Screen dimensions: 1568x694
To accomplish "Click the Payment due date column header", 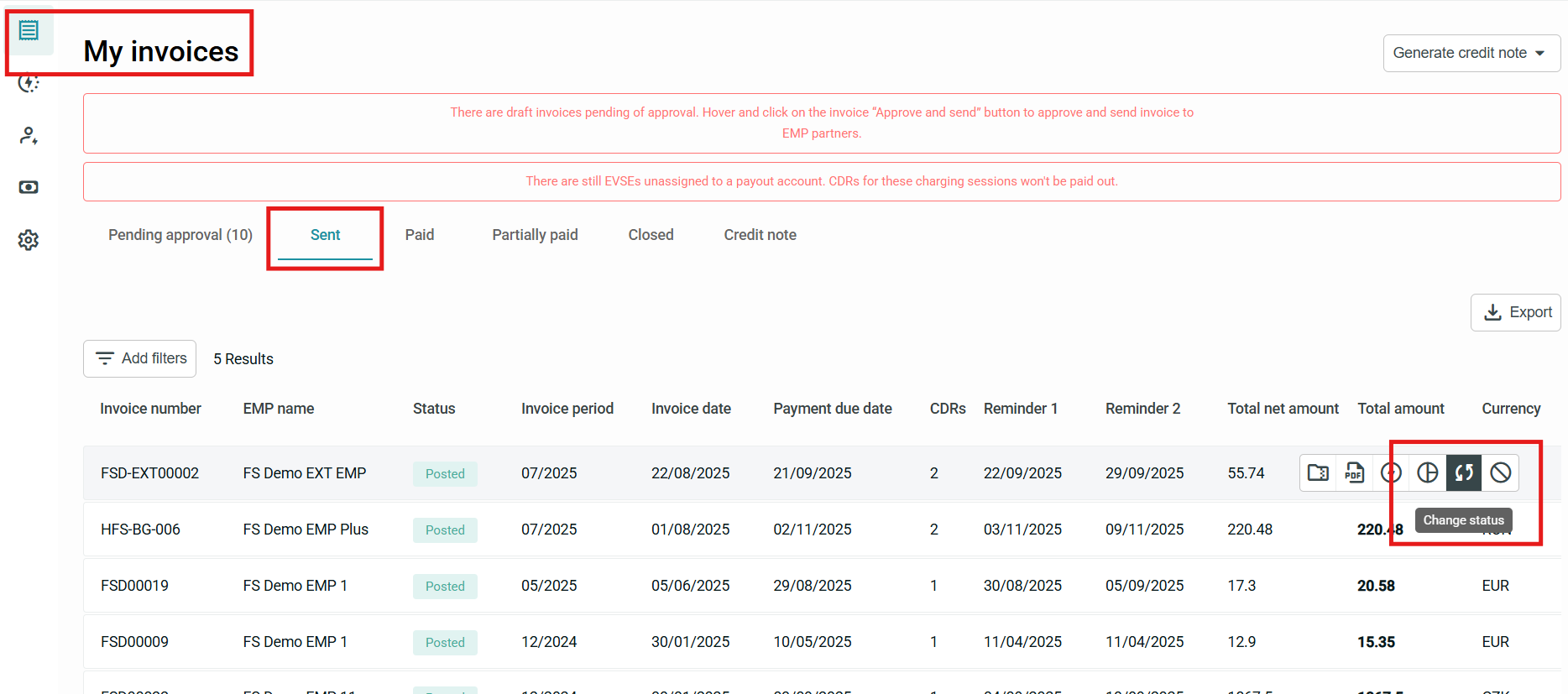I will click(x=833, y=409).
